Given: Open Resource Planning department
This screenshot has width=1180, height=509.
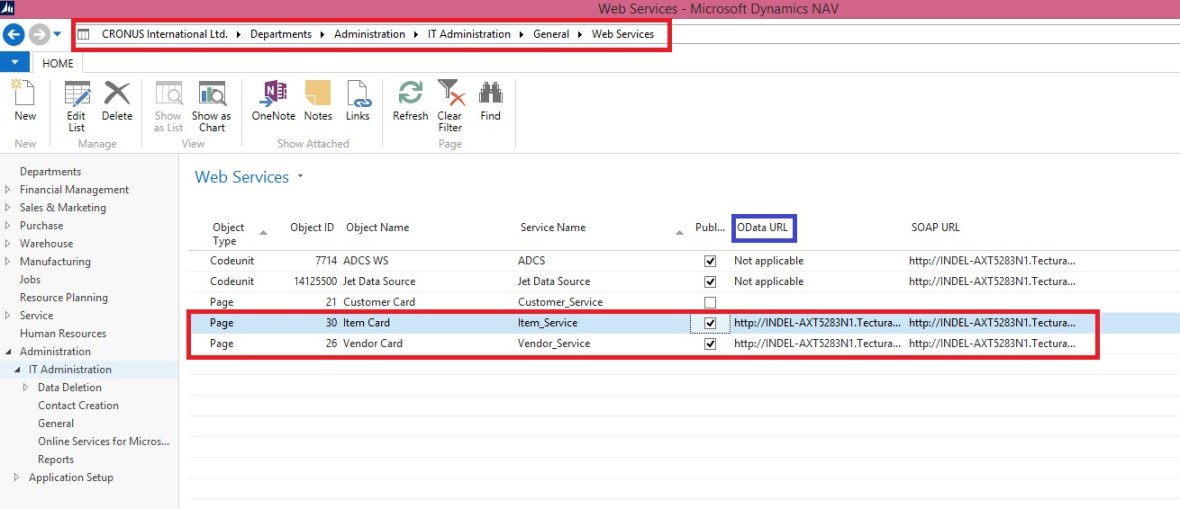Looking at the screenshot, I should tap(64, 297).
